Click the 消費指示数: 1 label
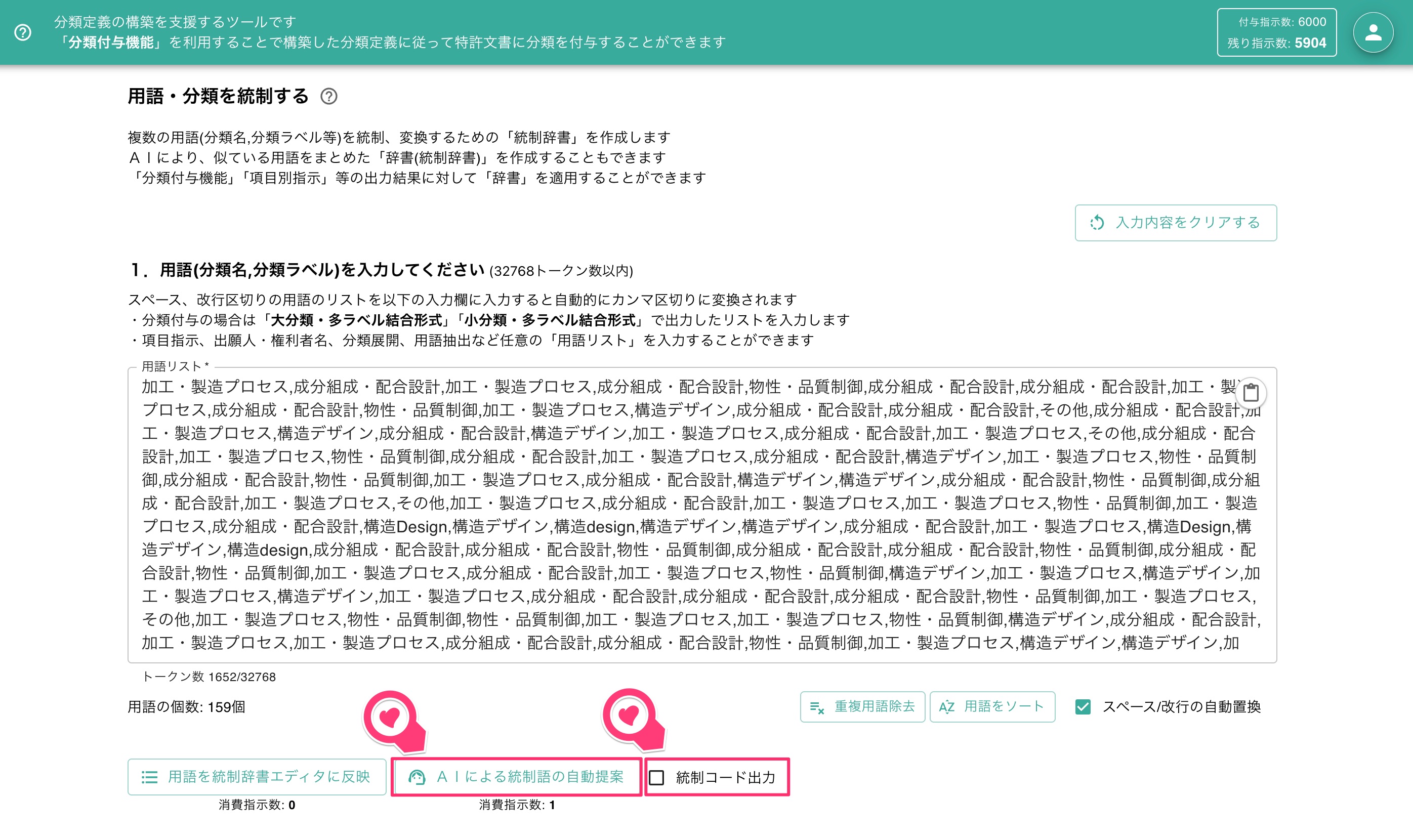The image size is (1413, 840). pos(516,805)
